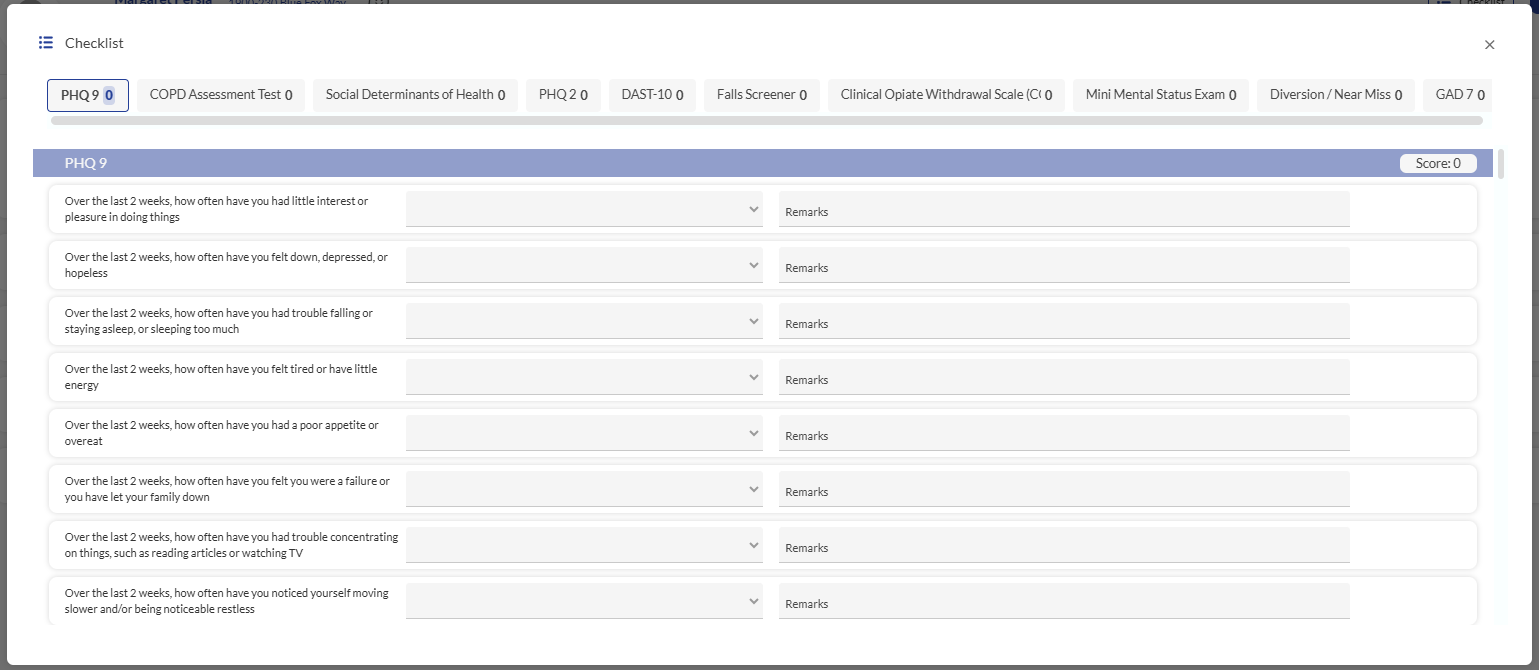Screen dimensions: 1539x670
Task: Open the DAST-10 checklist tab
Action: 652,95
